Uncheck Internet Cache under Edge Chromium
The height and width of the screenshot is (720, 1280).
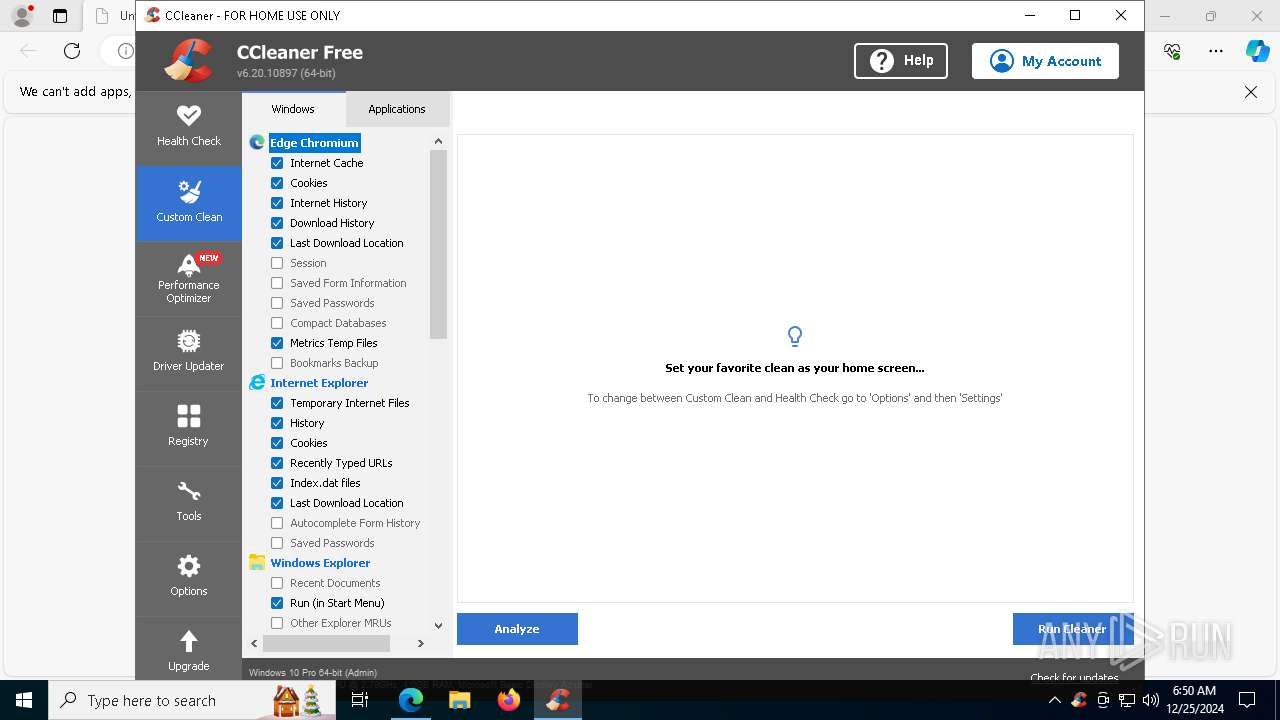click(277, 163)
